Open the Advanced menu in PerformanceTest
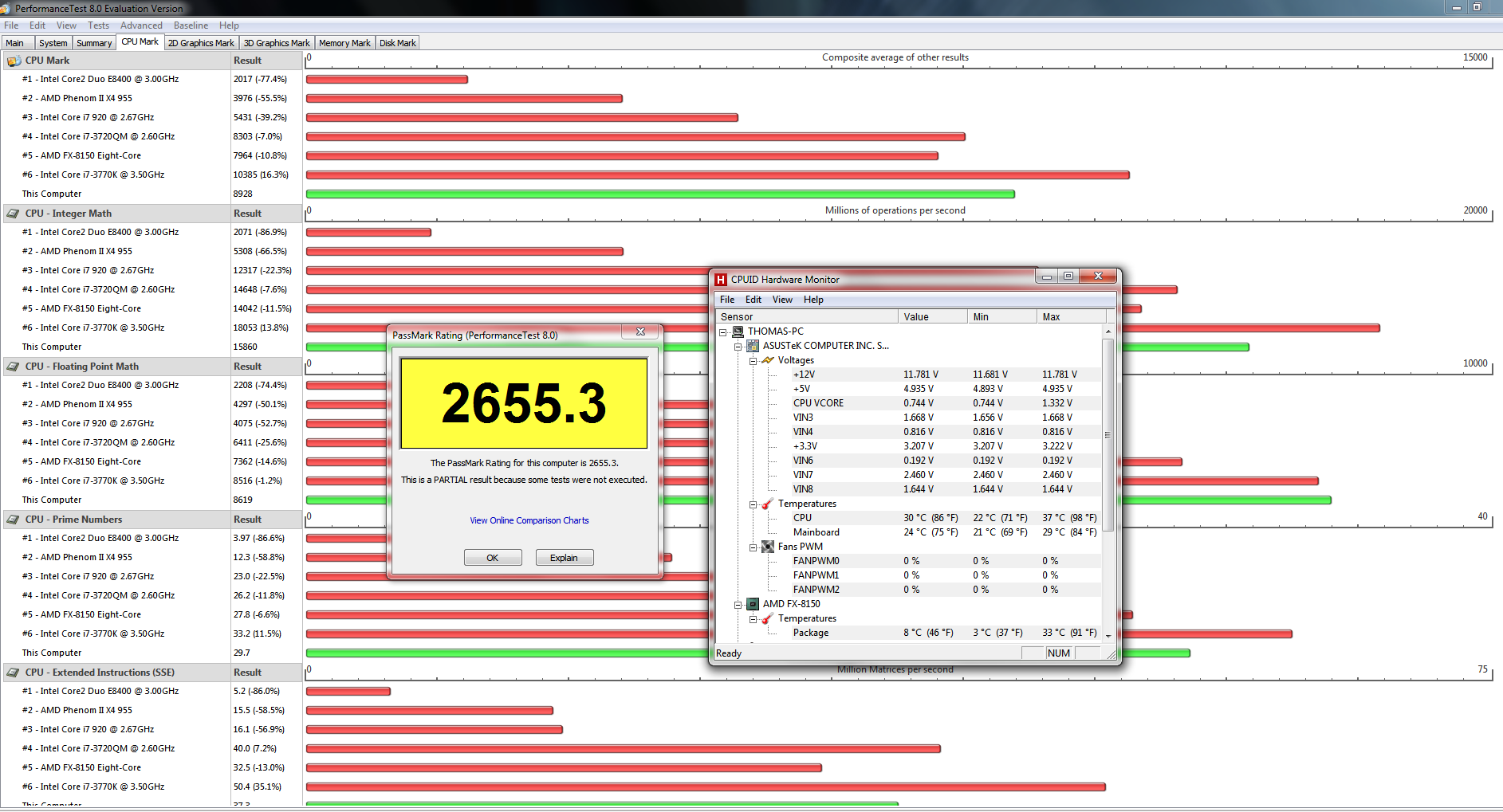Image resolution: width=1503 pixels, height=812 pixels. pos(141,25)
